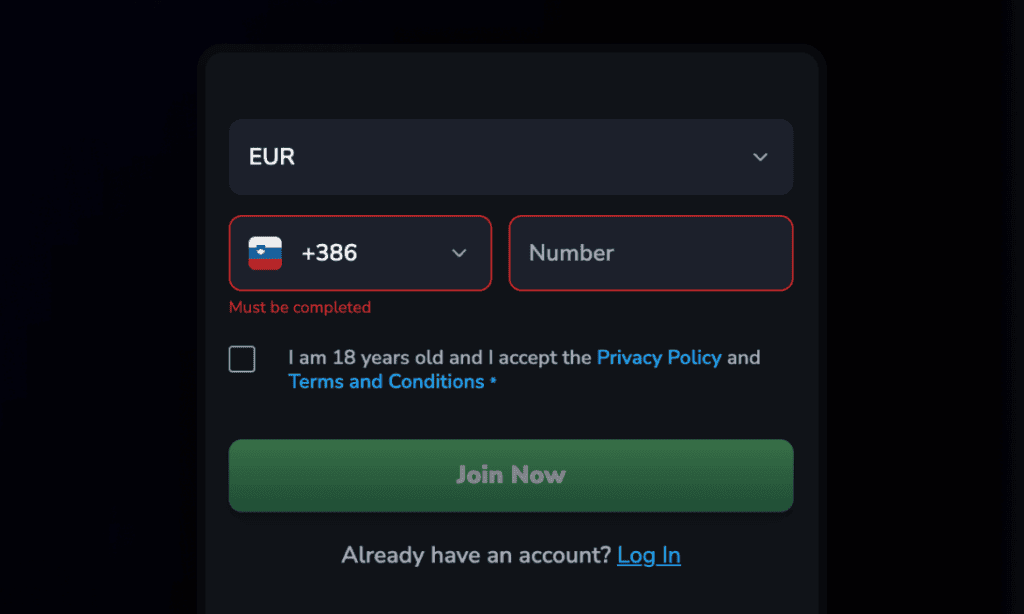The width and height of the screenshot is (1024, 614).
Task: Click the required asterisk after Terms and Conditions
Action: [x=493, y=380]
